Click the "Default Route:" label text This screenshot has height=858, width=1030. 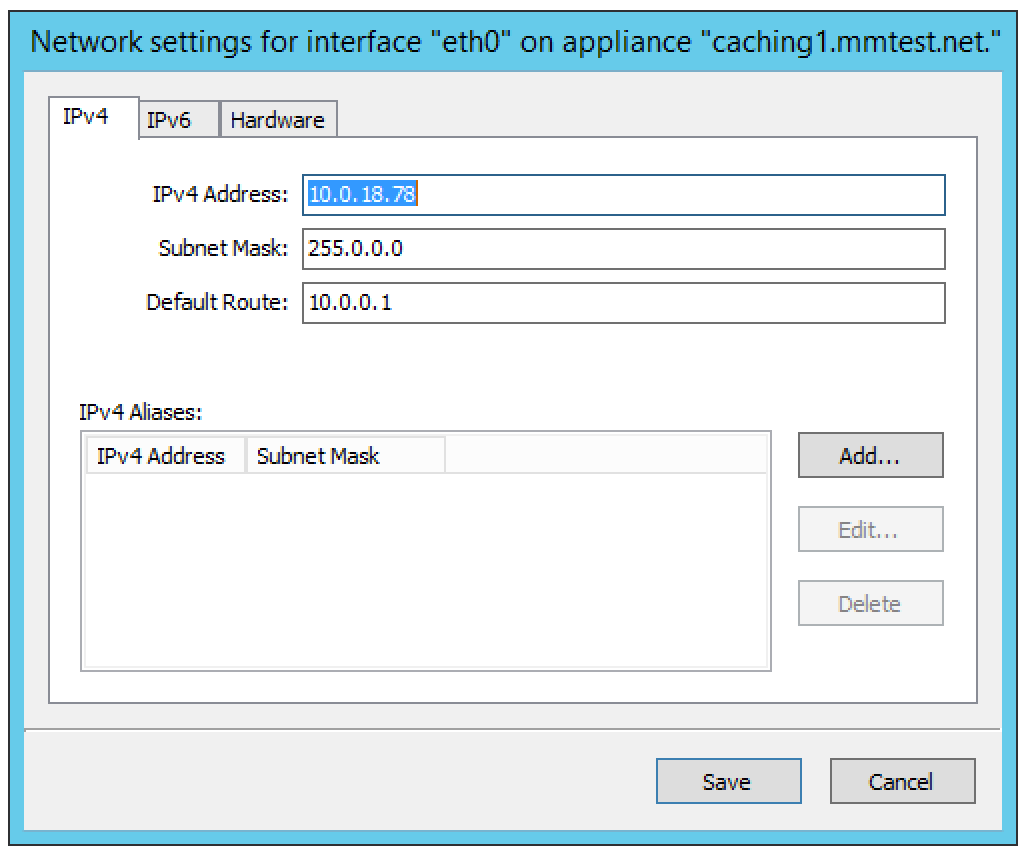coord(217,303)
